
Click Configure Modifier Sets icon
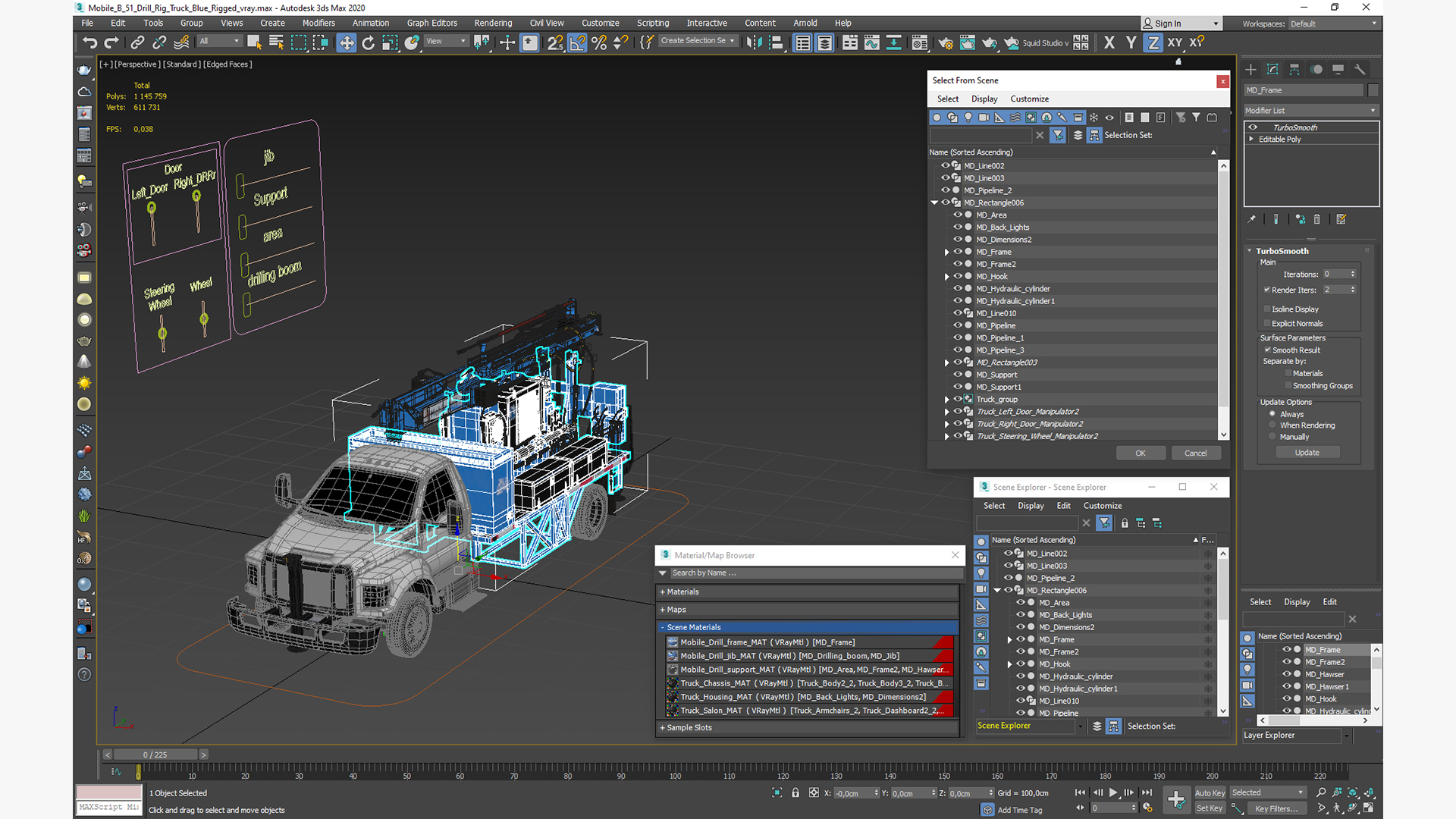[x=1341, y=219]
